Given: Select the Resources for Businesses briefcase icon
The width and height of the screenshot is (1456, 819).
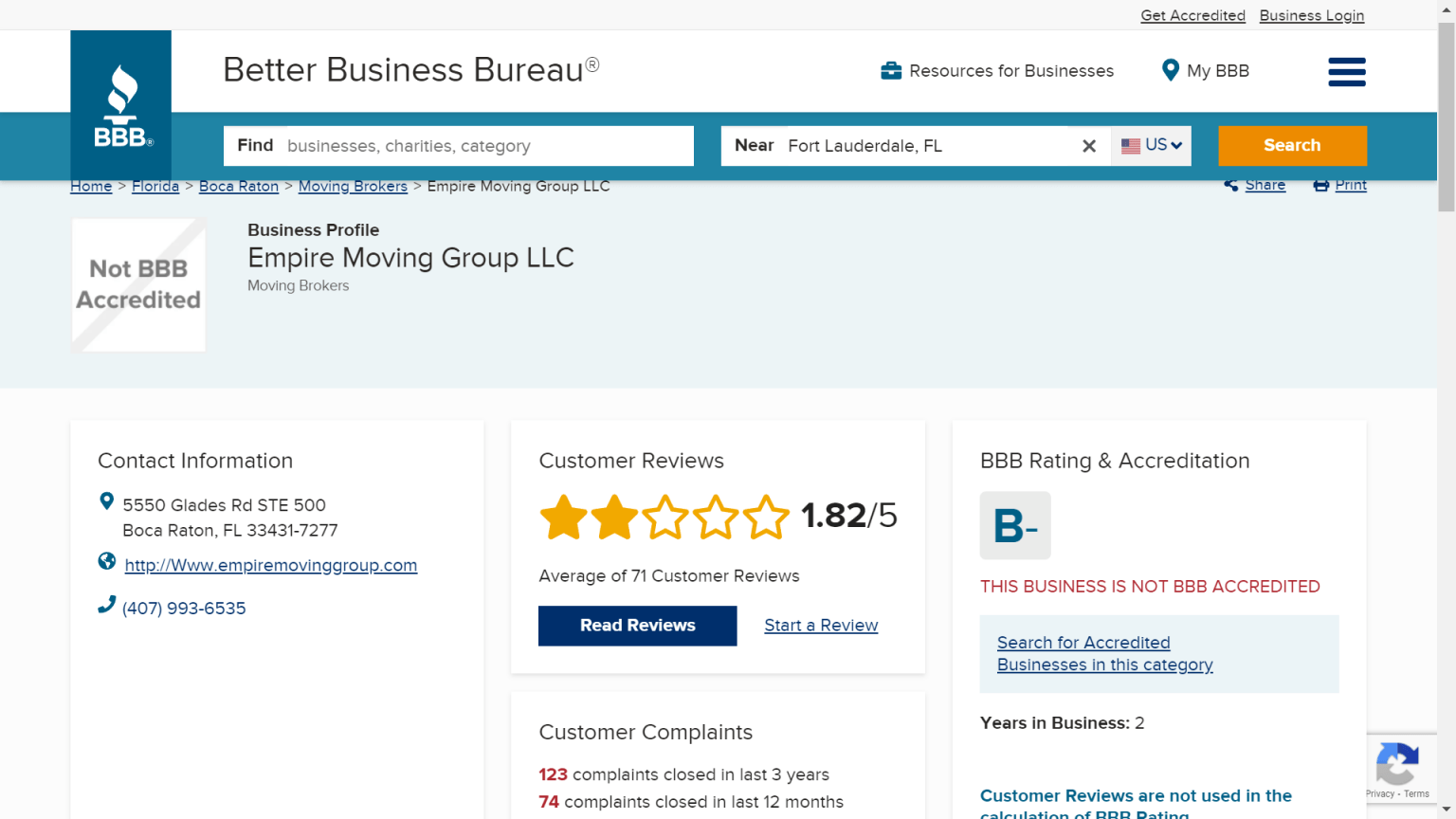Looking at the screenshot, I should pos(890,70).
